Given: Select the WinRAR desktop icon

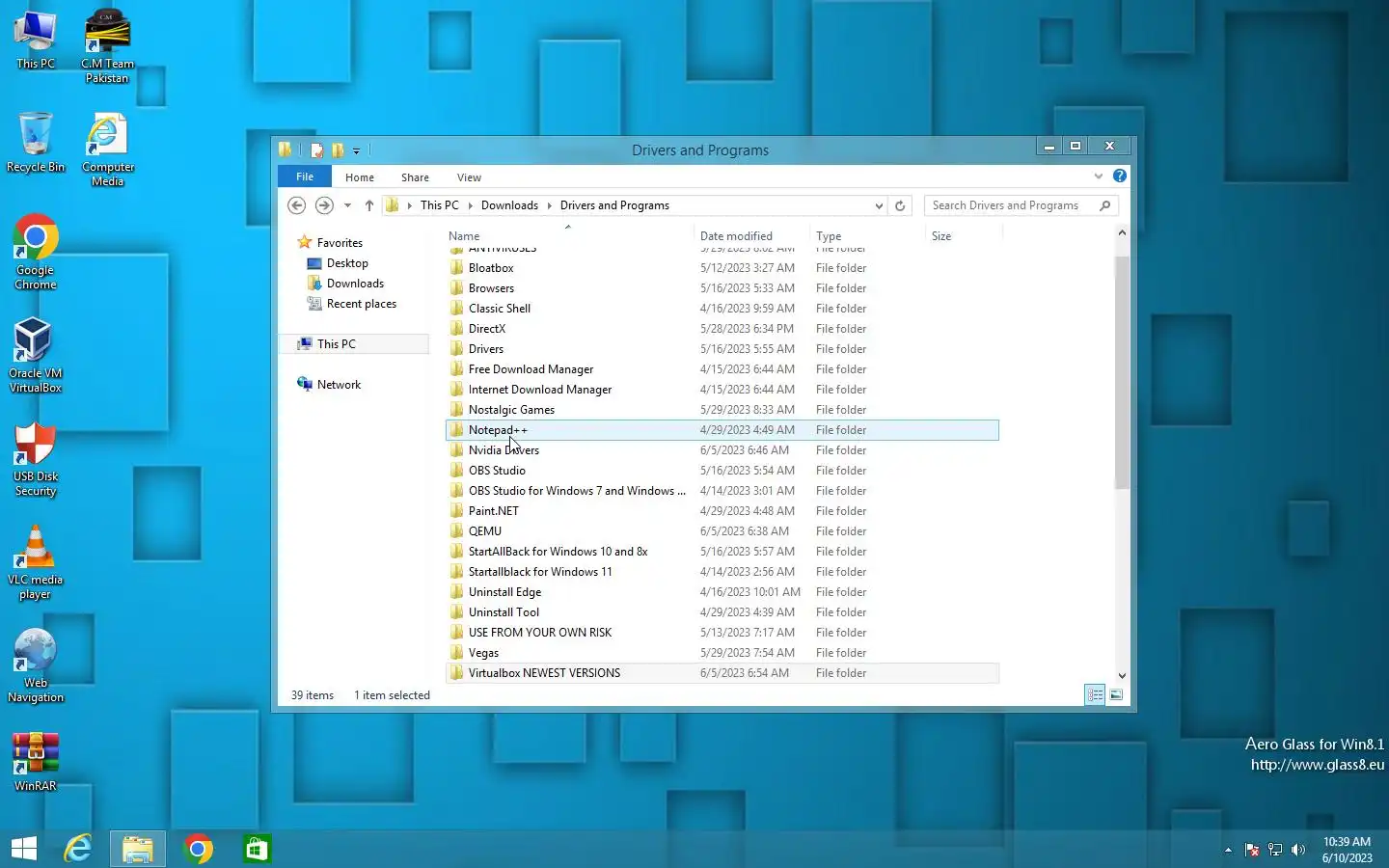Looking at the screenshot, I should tap(36, 761).
